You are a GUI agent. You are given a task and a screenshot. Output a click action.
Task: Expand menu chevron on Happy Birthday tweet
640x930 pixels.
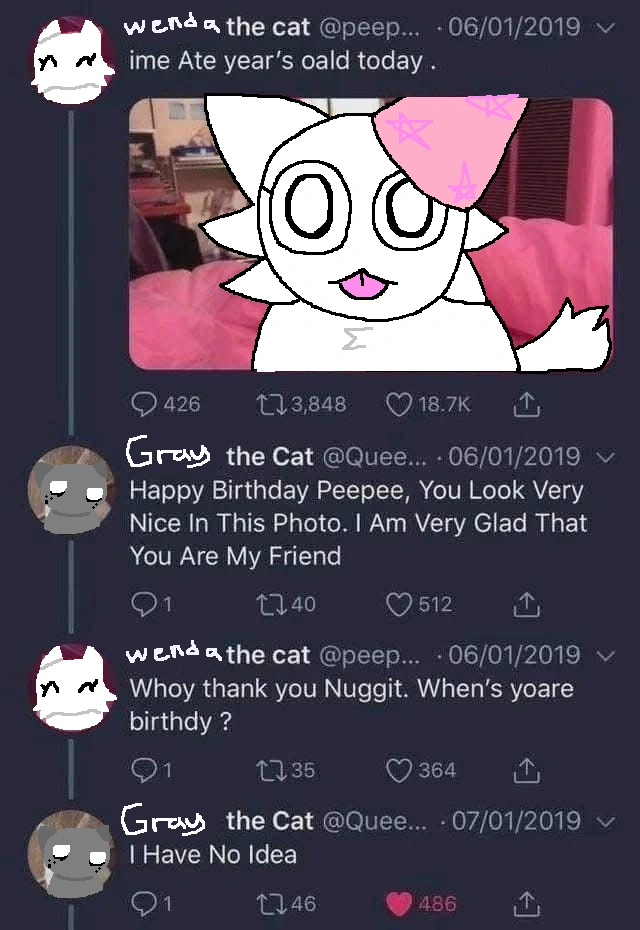click(603, 457)
